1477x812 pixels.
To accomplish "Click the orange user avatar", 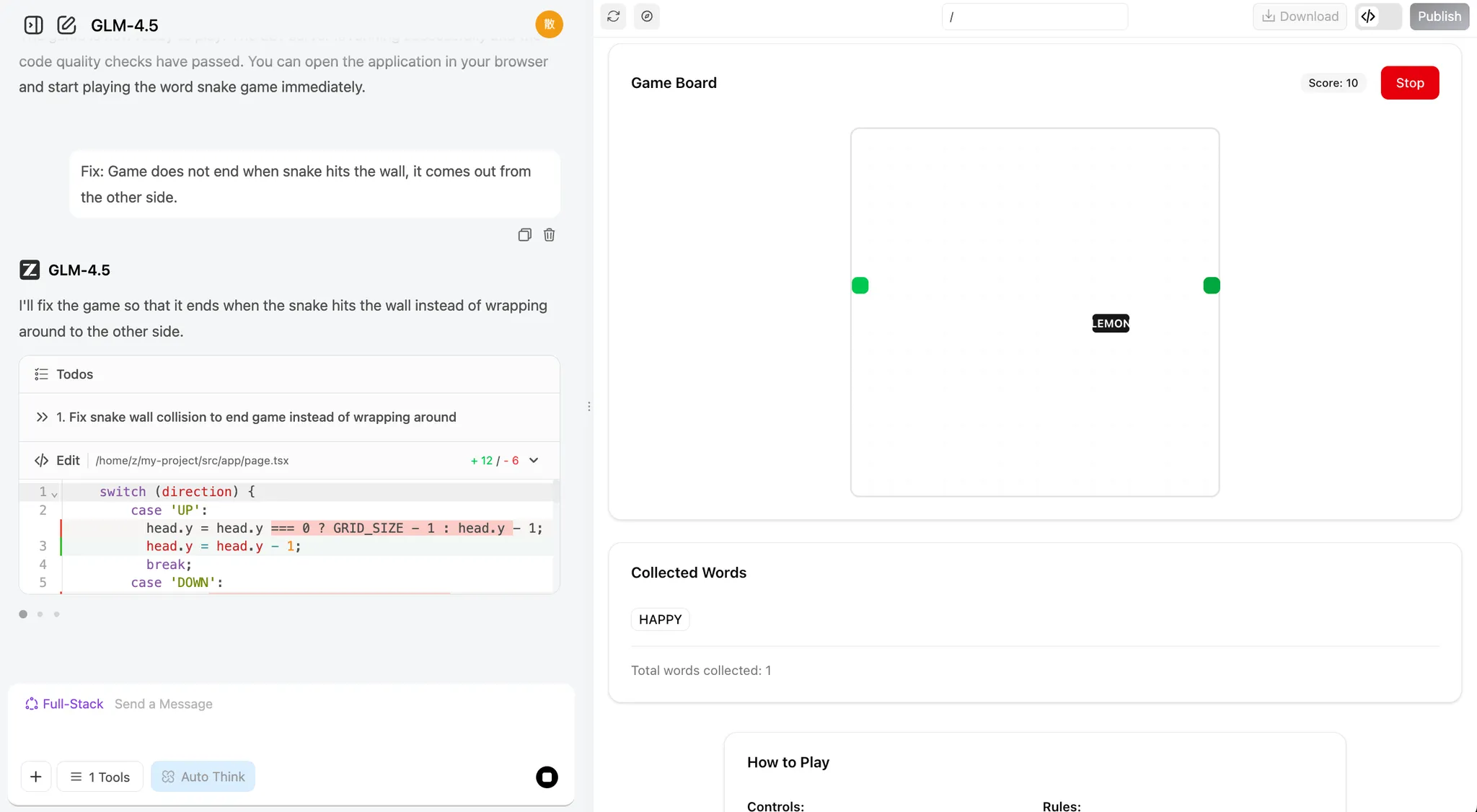I will (549, 25).
